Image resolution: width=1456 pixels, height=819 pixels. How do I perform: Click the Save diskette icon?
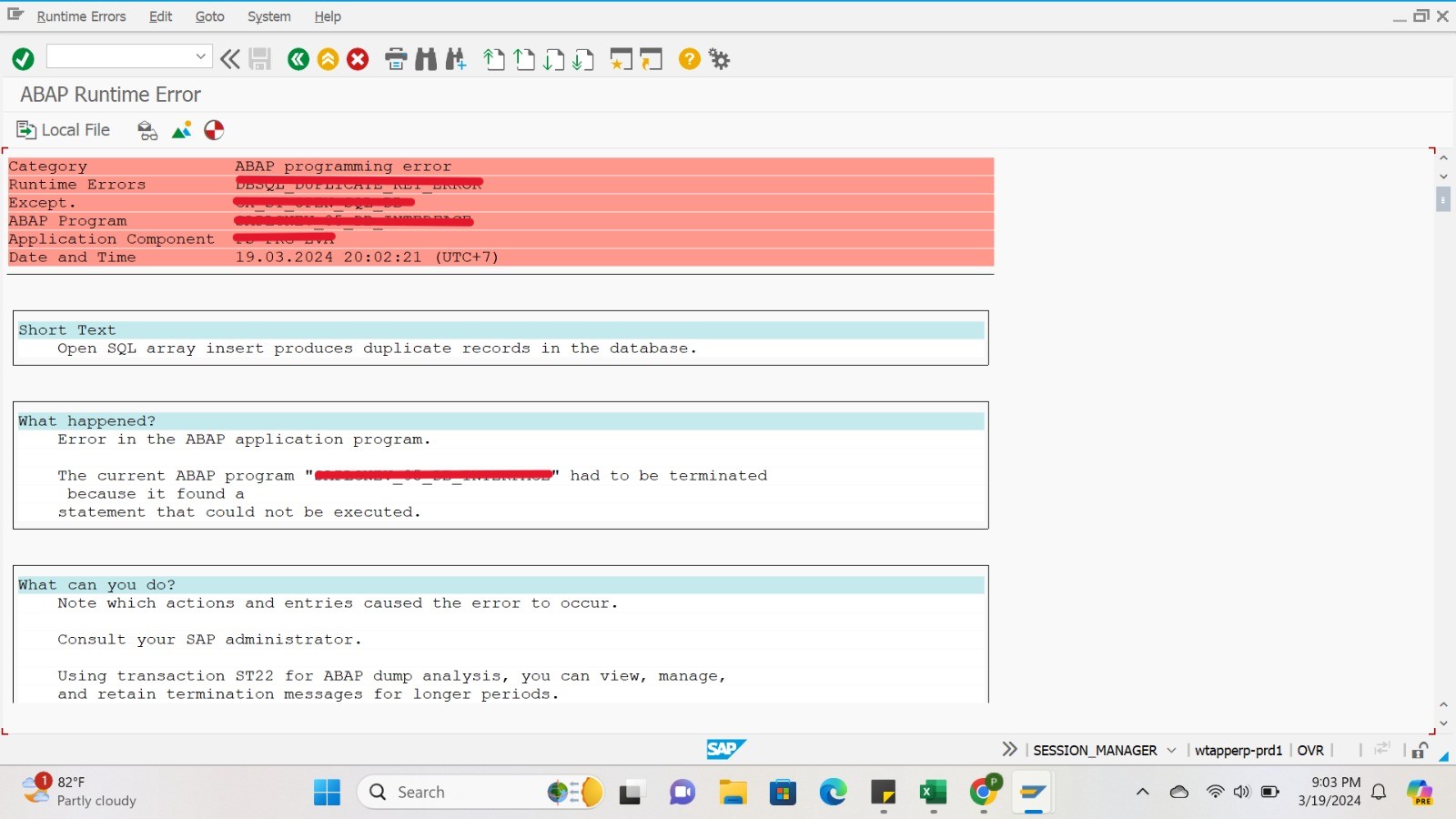260,59
